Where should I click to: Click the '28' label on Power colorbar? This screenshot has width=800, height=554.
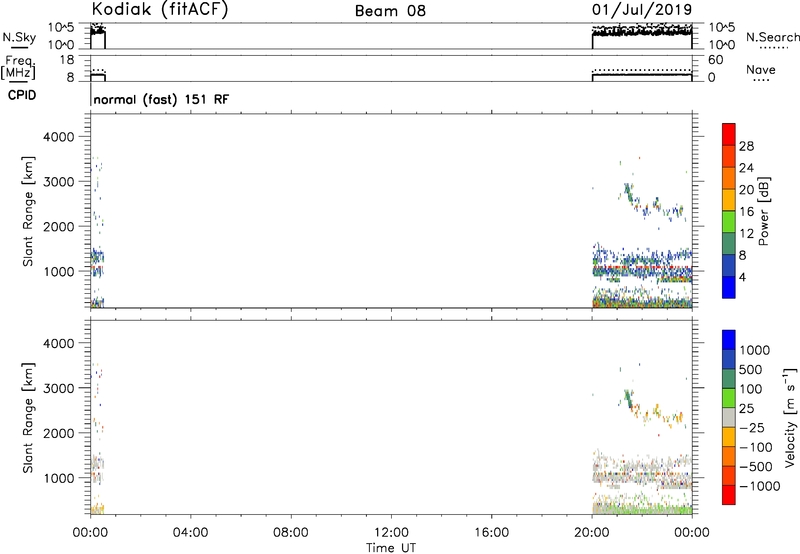(x=746, y=146)
